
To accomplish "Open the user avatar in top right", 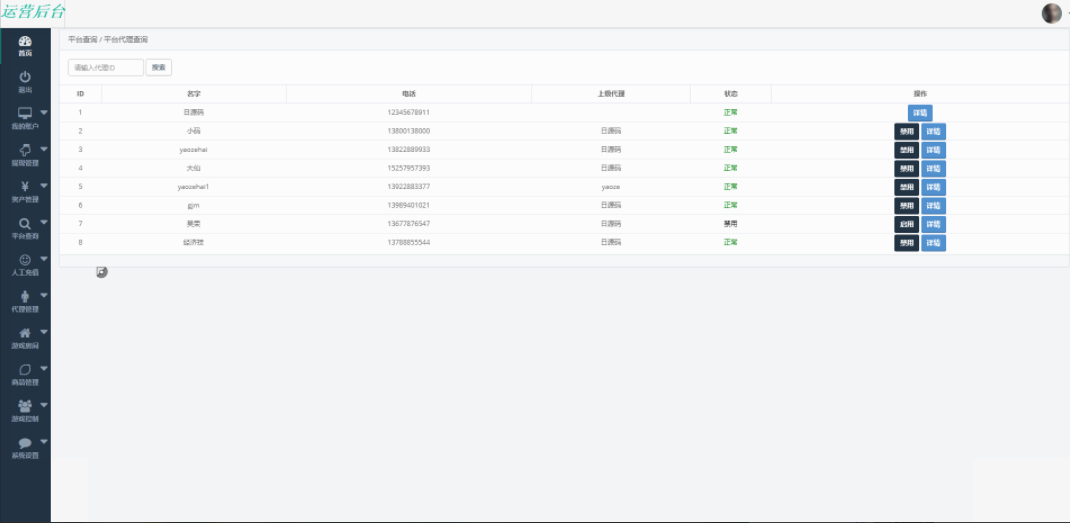I will 1052,13.
